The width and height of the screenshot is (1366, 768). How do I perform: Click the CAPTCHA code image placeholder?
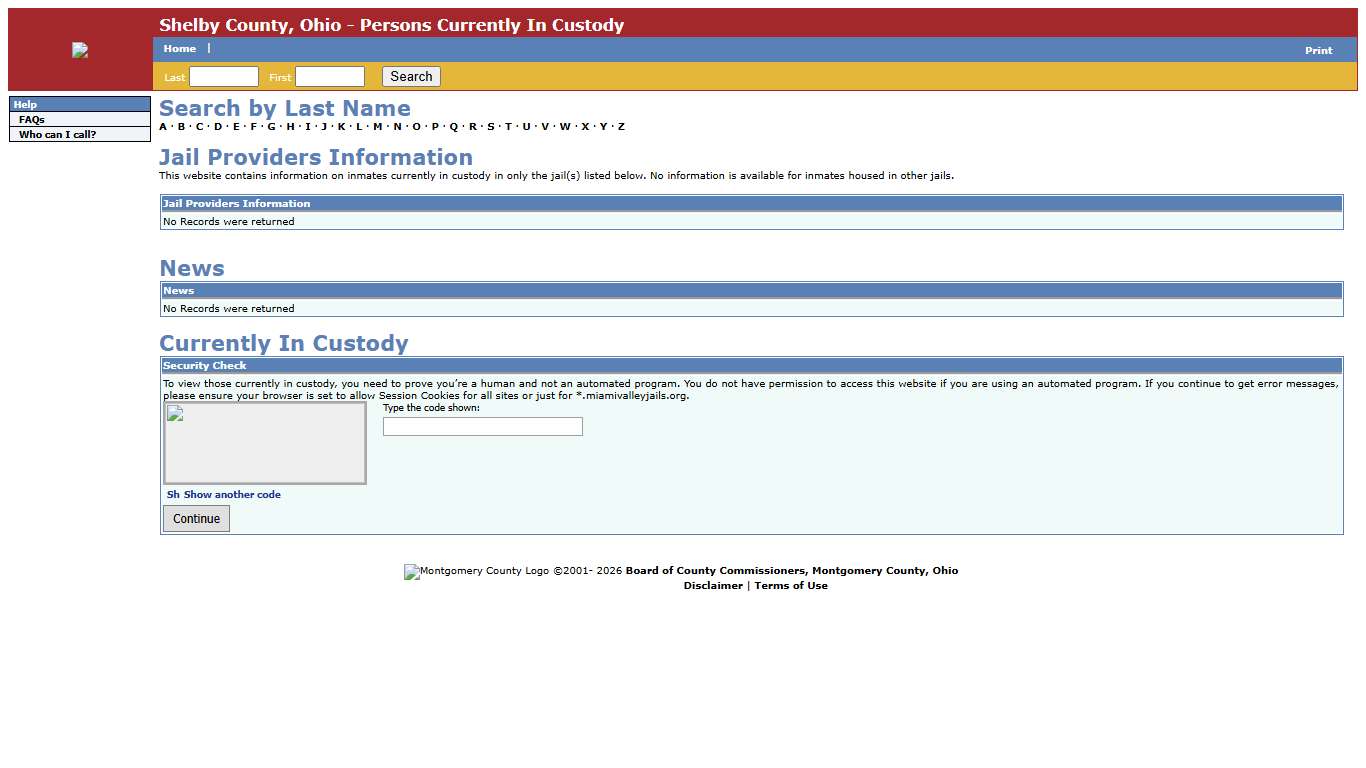[x=265, y=443]
